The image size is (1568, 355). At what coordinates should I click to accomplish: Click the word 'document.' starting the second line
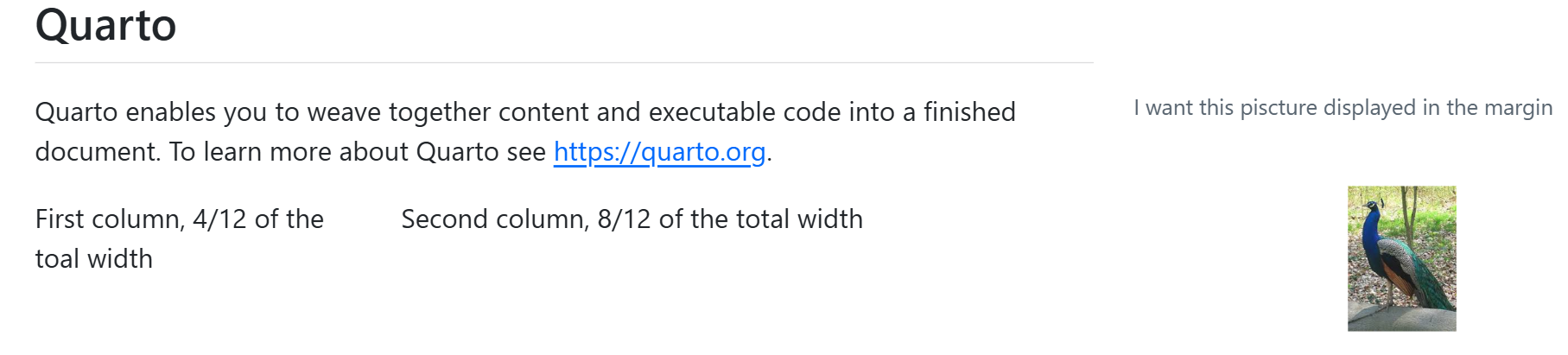coord(98,152)
